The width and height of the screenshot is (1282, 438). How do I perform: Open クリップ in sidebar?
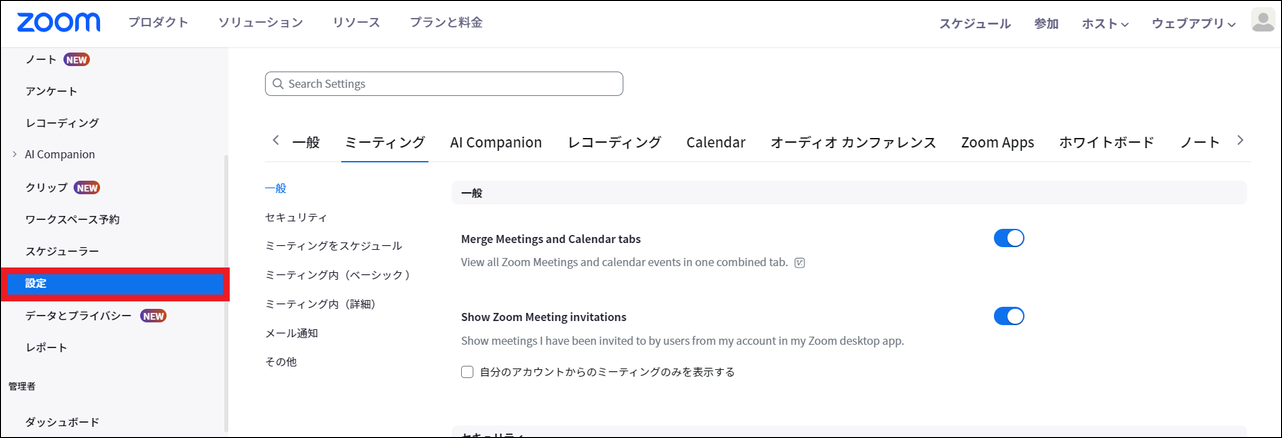pyautogui.click(x=46, y=187)
